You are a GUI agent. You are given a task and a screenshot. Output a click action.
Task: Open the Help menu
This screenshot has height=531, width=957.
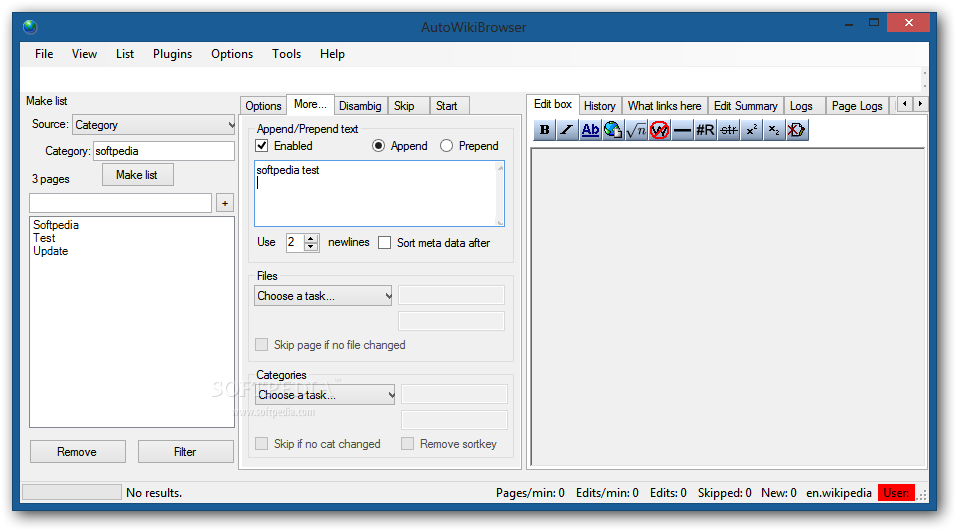[x=332, y=54]
